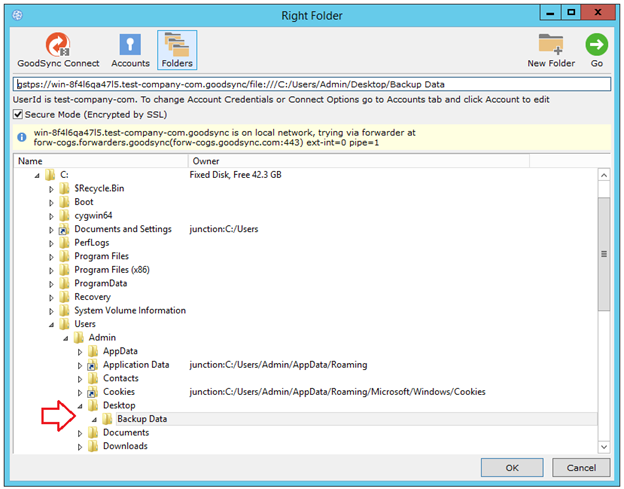Click the vertical scrollbar thumb
624x489 pixels.
click(x=603, y=254)
